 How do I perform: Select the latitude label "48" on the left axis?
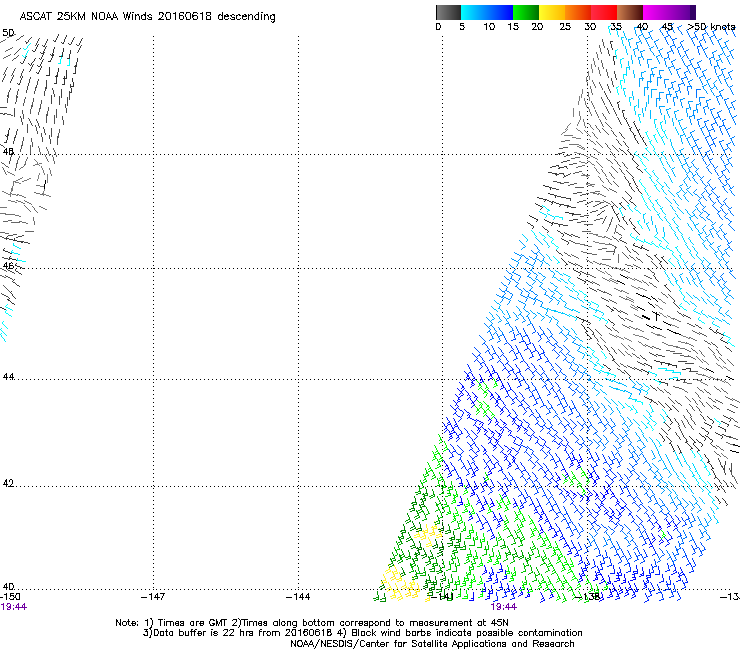[x=8, y=152]
